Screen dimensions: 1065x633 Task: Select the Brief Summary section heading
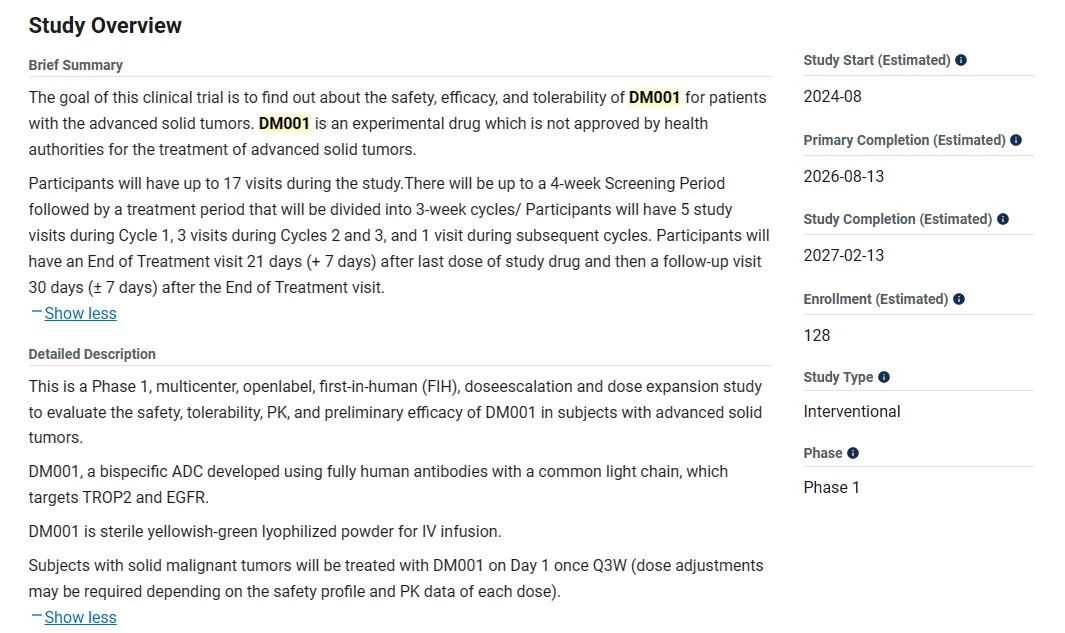click(x=76, y=65)
